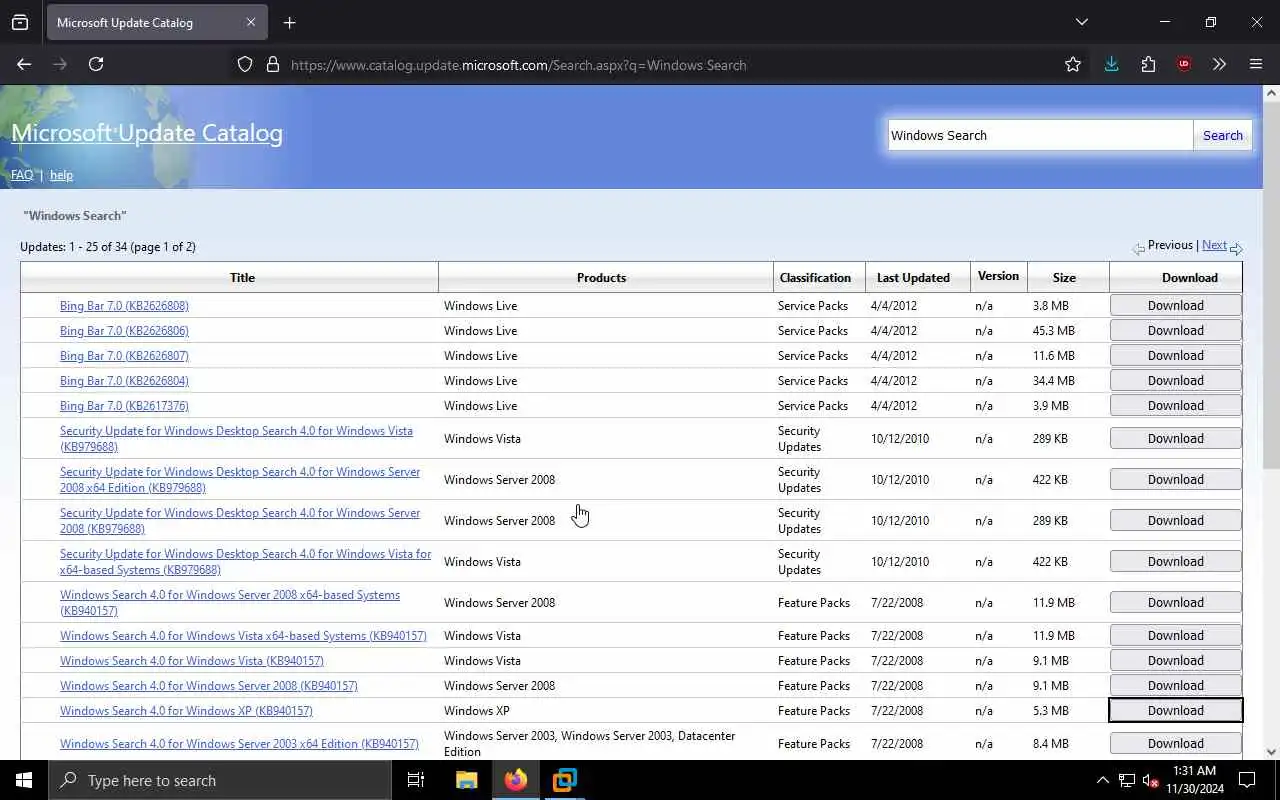Click the Firefox taskbar icon
The height and width of the screenshot is (800, 1280).
tap(516, 780)
